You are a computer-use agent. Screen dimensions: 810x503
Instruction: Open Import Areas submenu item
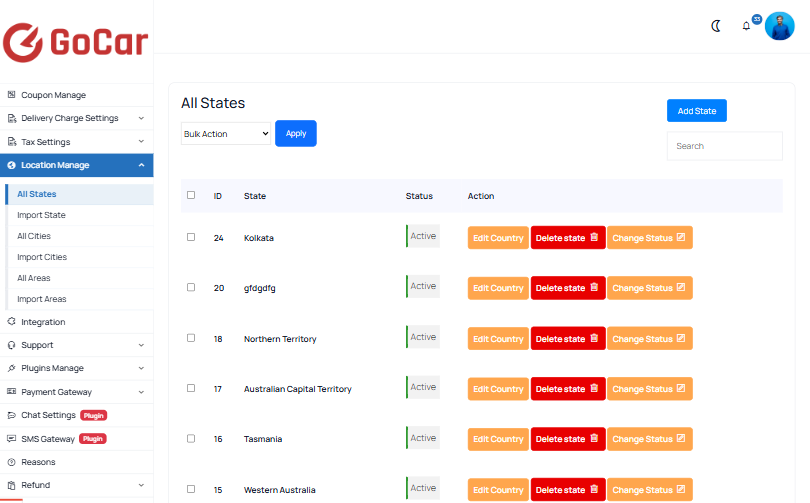(79, 299)
